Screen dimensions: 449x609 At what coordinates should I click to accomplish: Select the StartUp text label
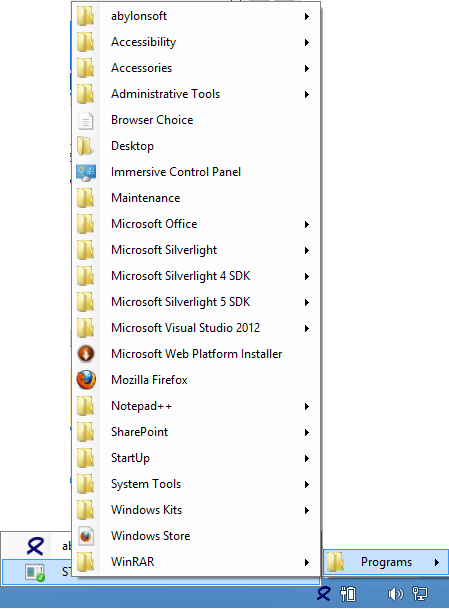coord(130,458)
